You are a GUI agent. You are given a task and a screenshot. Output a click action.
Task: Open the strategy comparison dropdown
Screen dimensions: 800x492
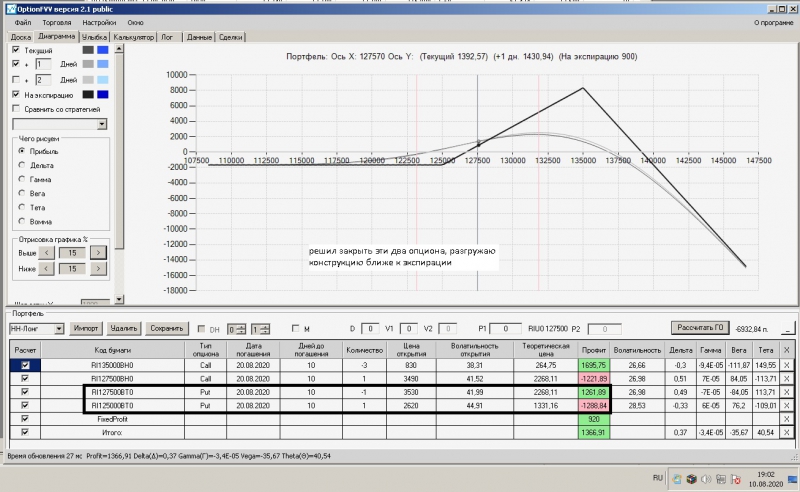pos(102,124)
